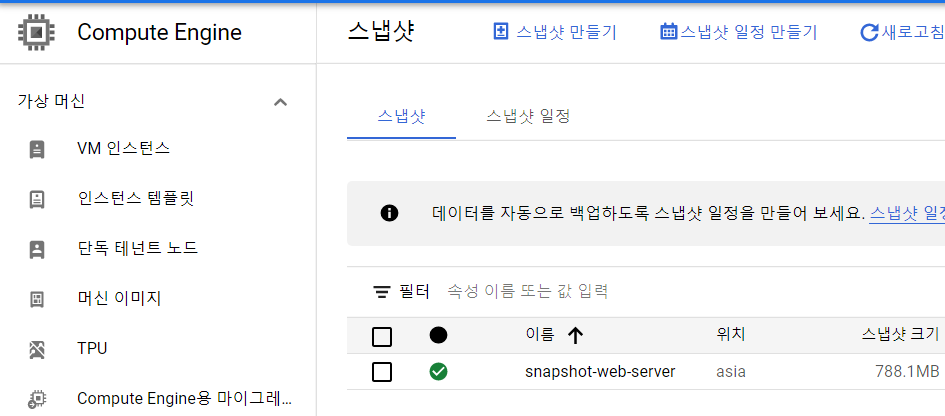
Task: Open 머신 이미지 in the sidebar
Action: tap(119, 298)
